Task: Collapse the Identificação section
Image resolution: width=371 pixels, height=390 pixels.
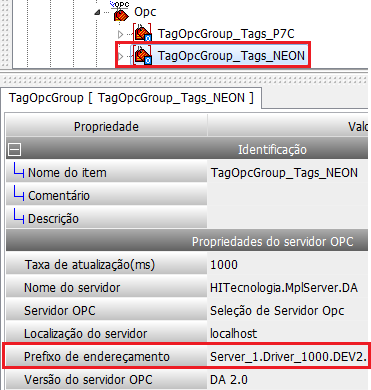Action: [14, 150]
